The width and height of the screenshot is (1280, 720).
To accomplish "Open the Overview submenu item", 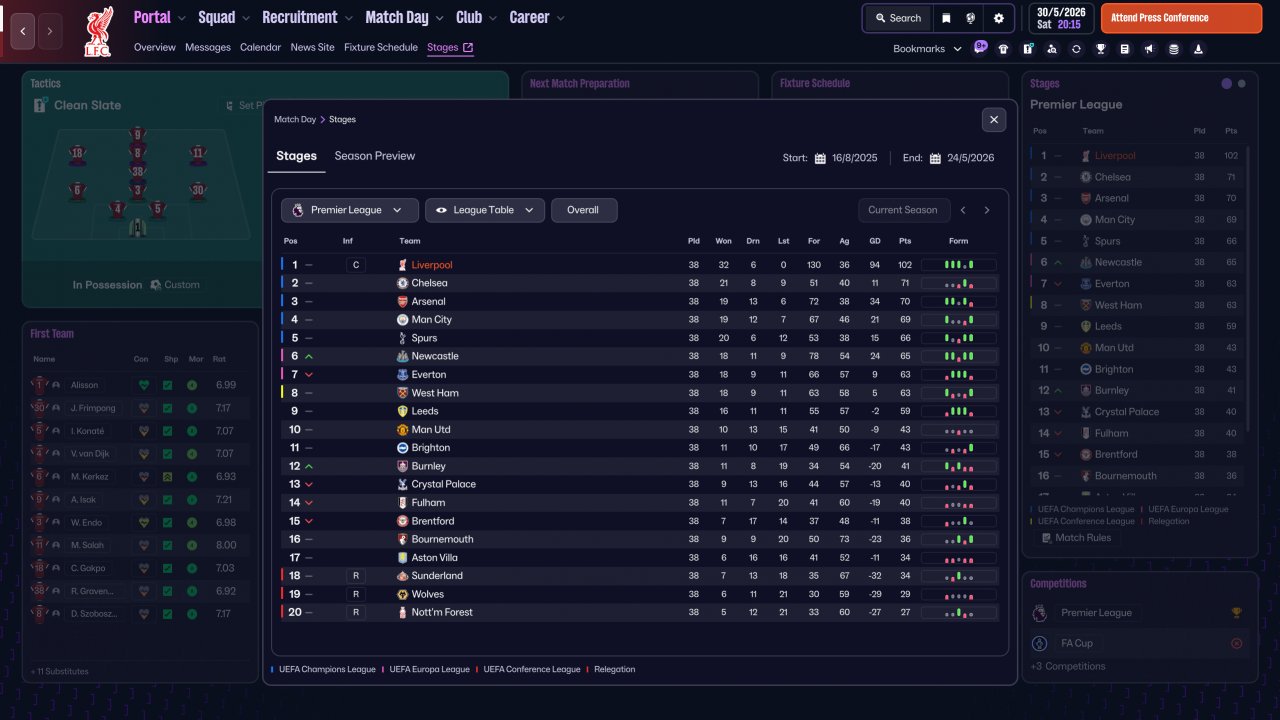I will (154, 47).
